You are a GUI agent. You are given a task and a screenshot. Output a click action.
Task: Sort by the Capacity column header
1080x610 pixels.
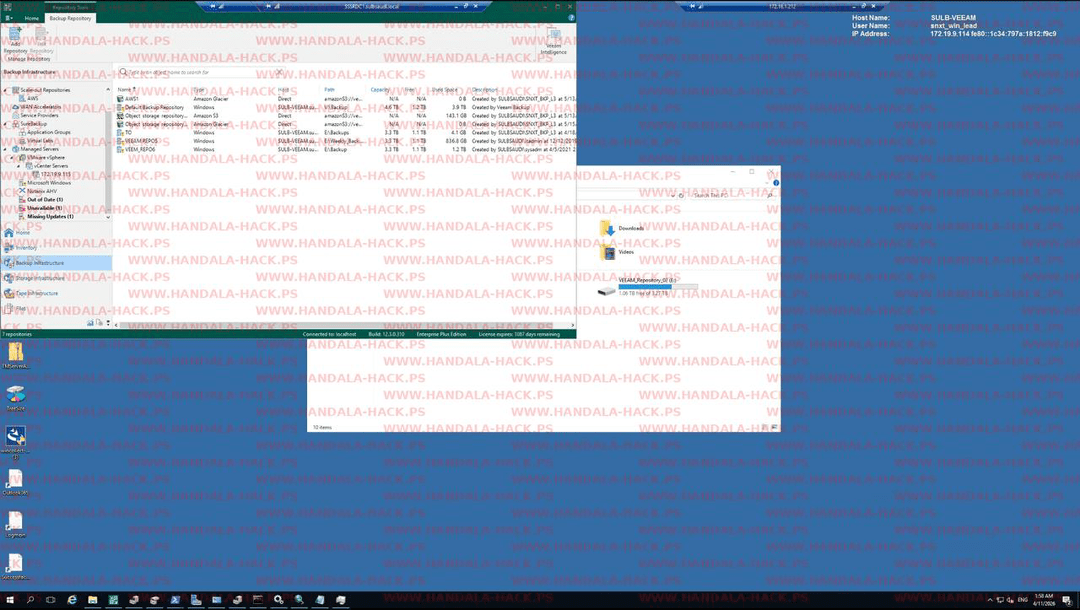(x=380, y=90)
